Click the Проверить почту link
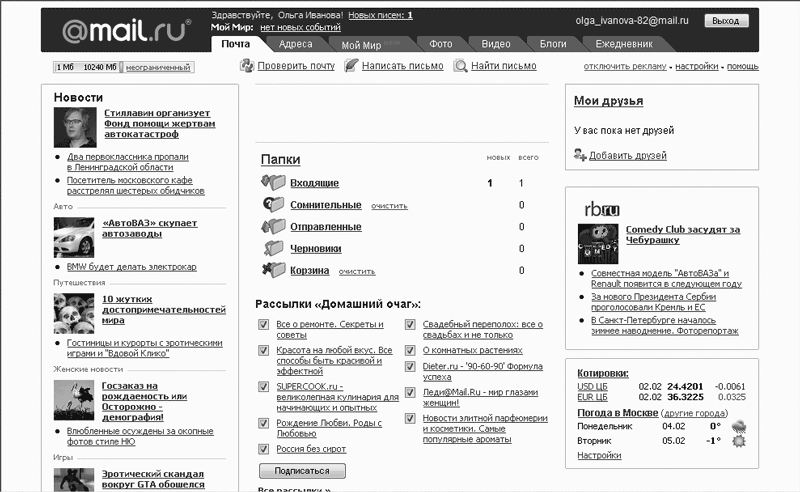The image size is (800, 492). tap(296, 66)
